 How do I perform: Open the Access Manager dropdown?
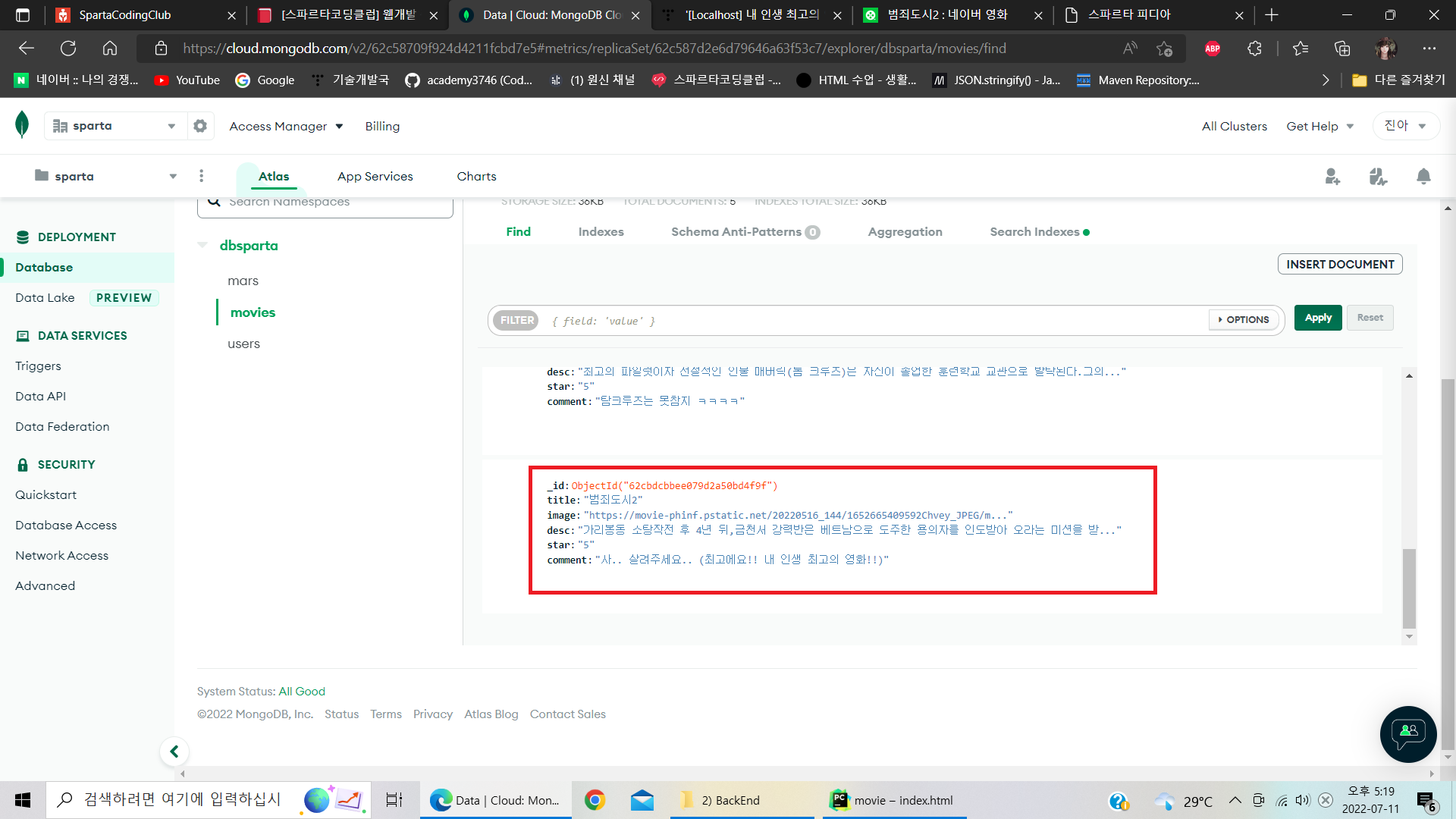click(x=286, y=126)
